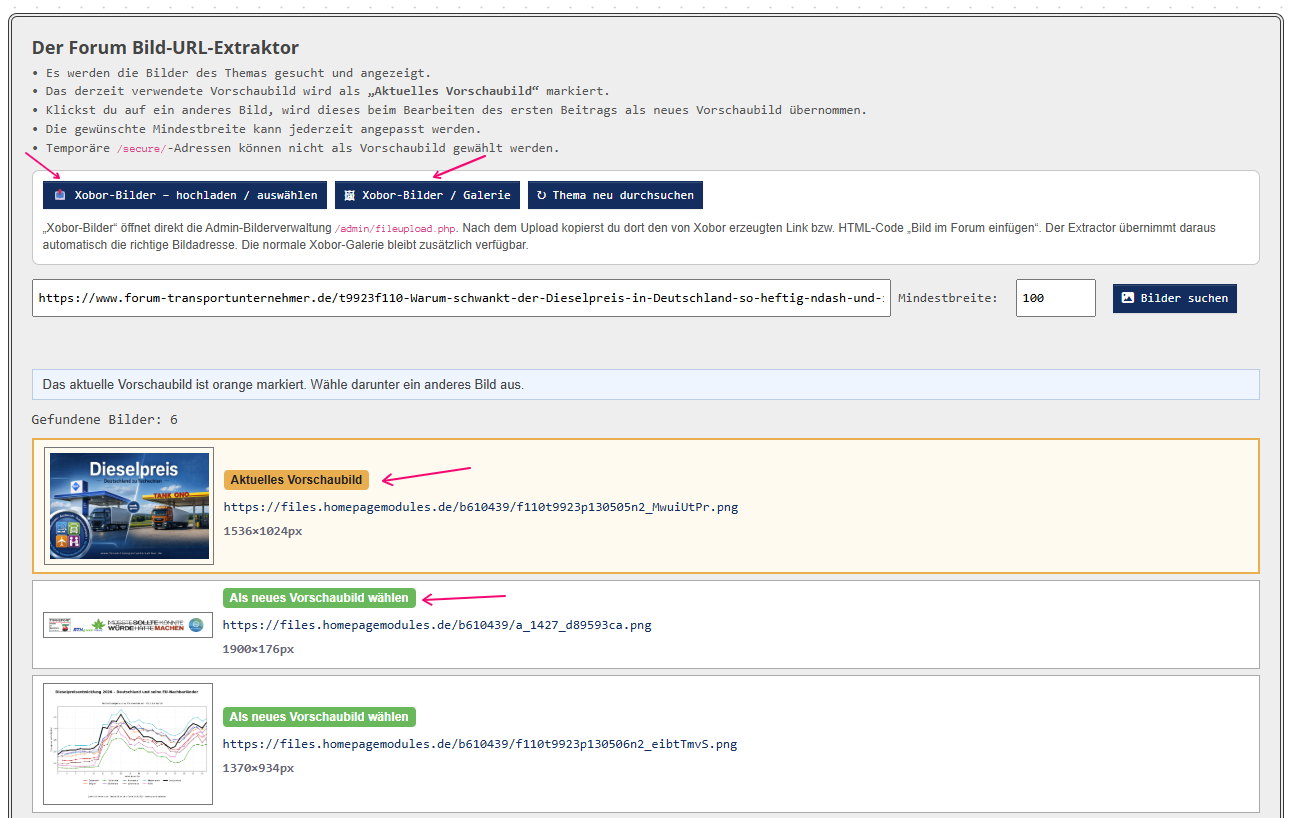Click the a_1427_d89593ca.png image URL

[437, 625]
